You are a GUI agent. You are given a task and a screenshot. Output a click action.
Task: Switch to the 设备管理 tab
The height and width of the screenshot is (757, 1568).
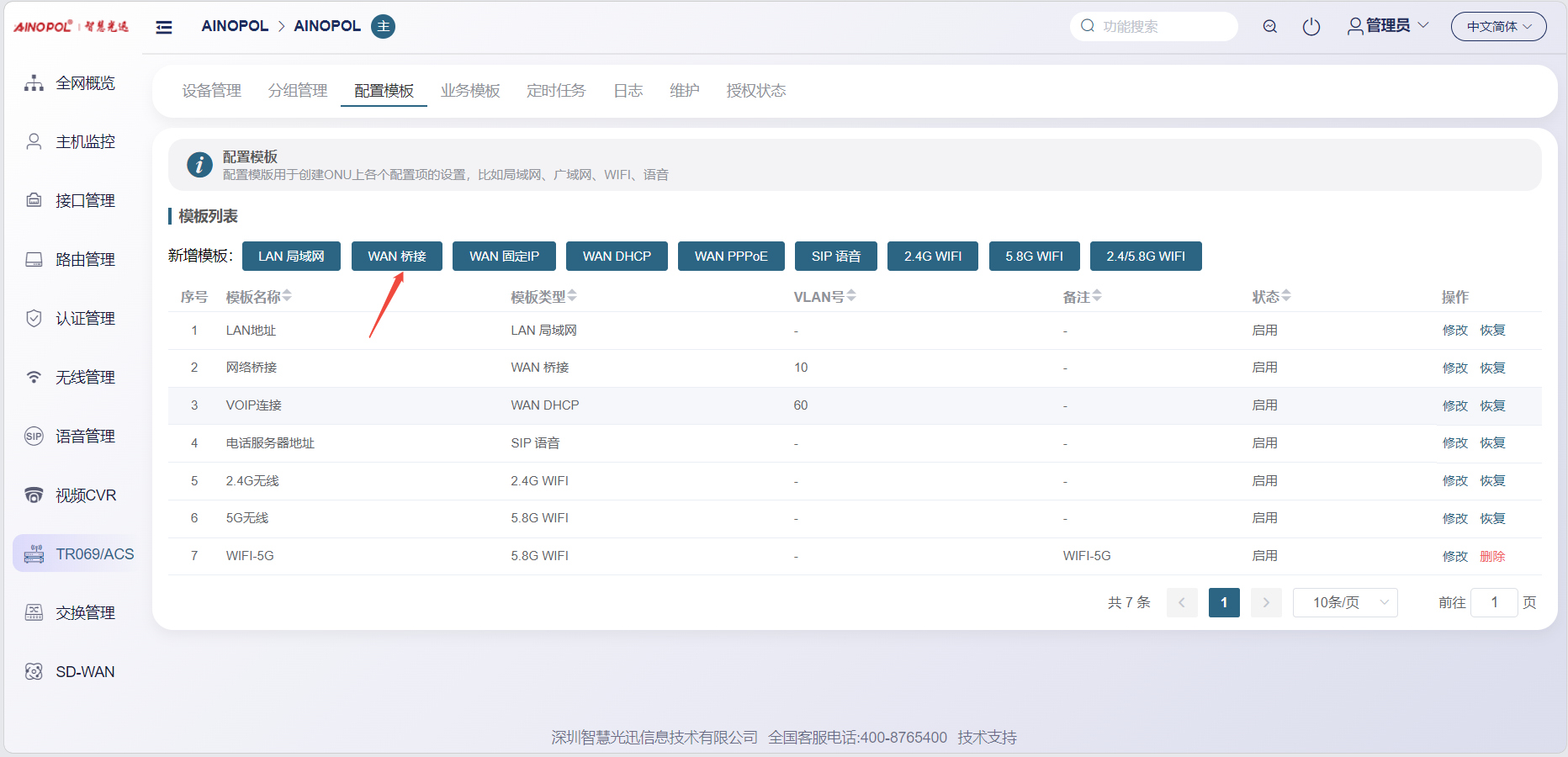(x=212, y=91)
